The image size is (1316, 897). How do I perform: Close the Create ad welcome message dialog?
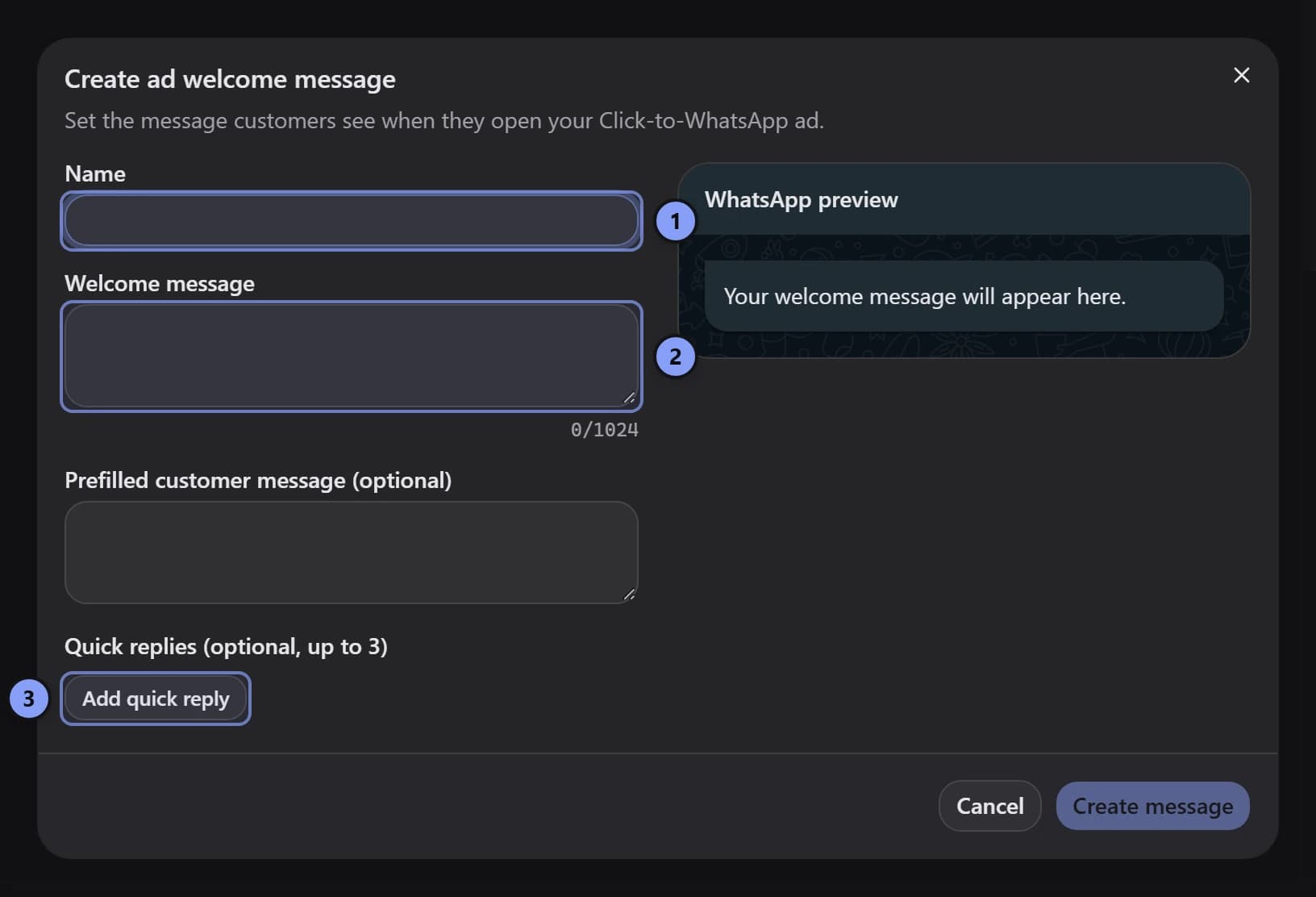tap(1241, 75)
